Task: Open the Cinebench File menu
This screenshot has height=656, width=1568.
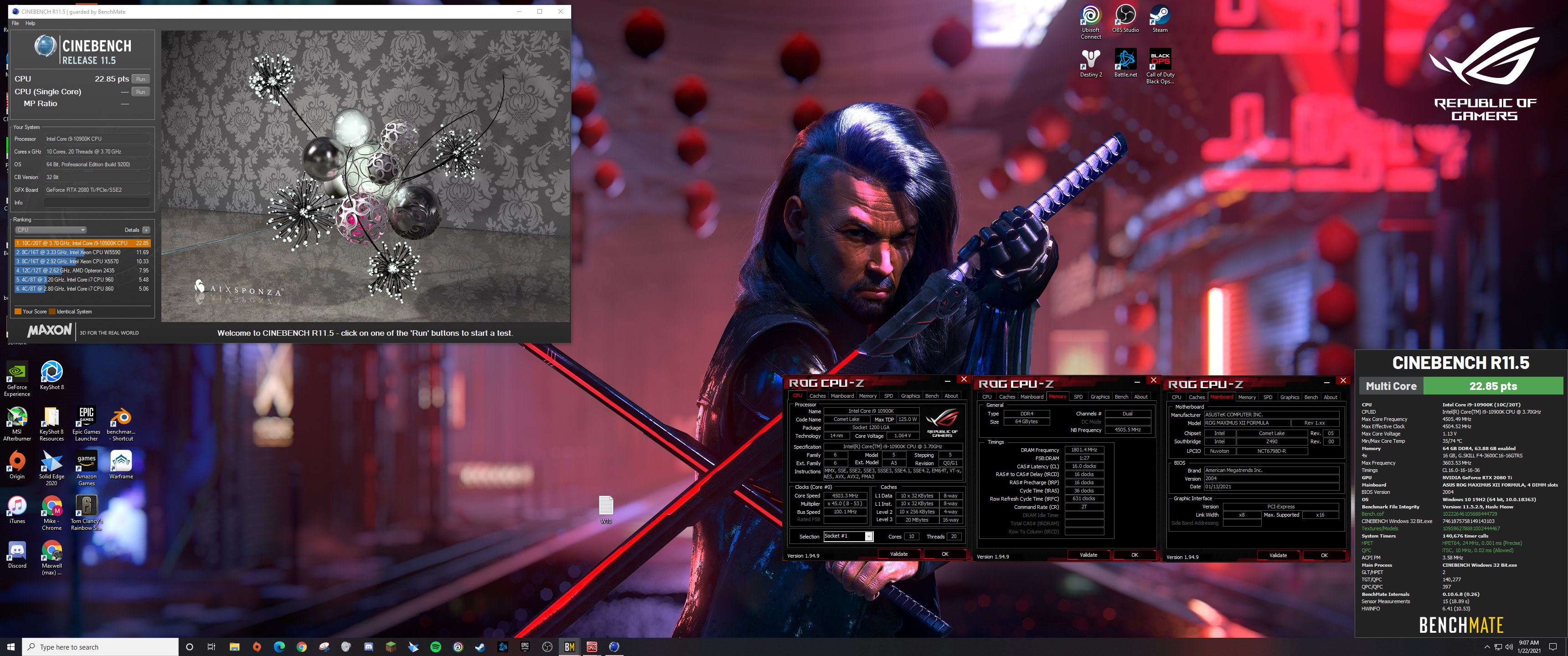Action: click(x=15, y=23)
